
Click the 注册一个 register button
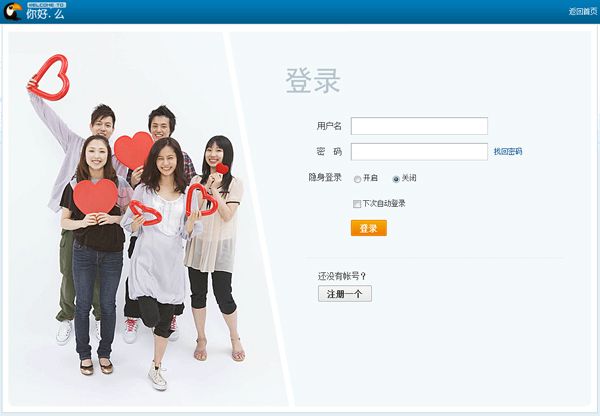(345, 294)
